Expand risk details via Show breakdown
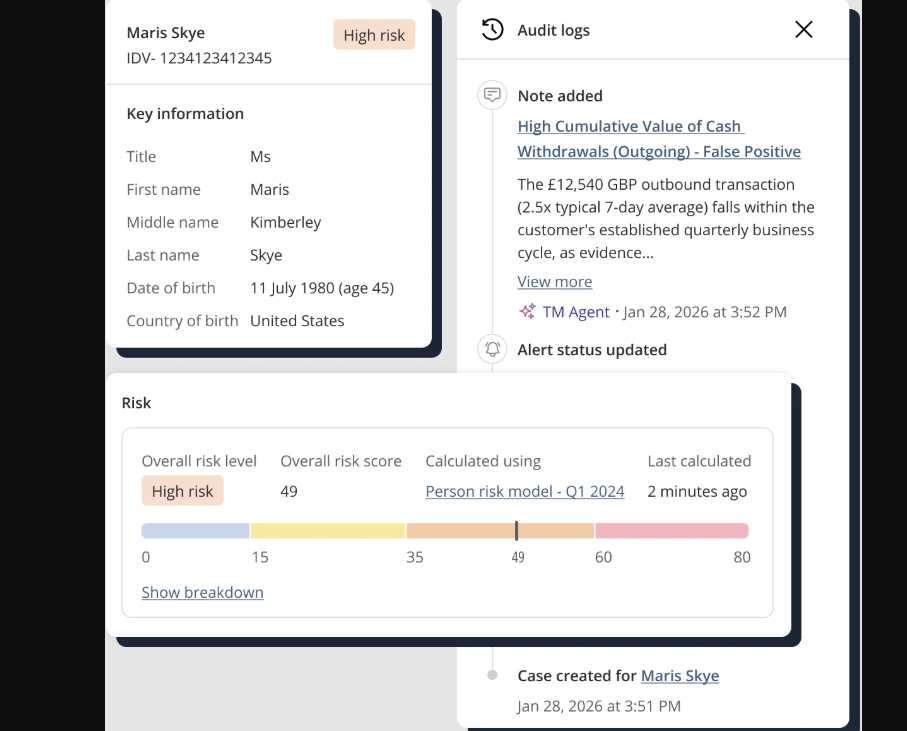 pyautogui.click(x=202, y=592)
